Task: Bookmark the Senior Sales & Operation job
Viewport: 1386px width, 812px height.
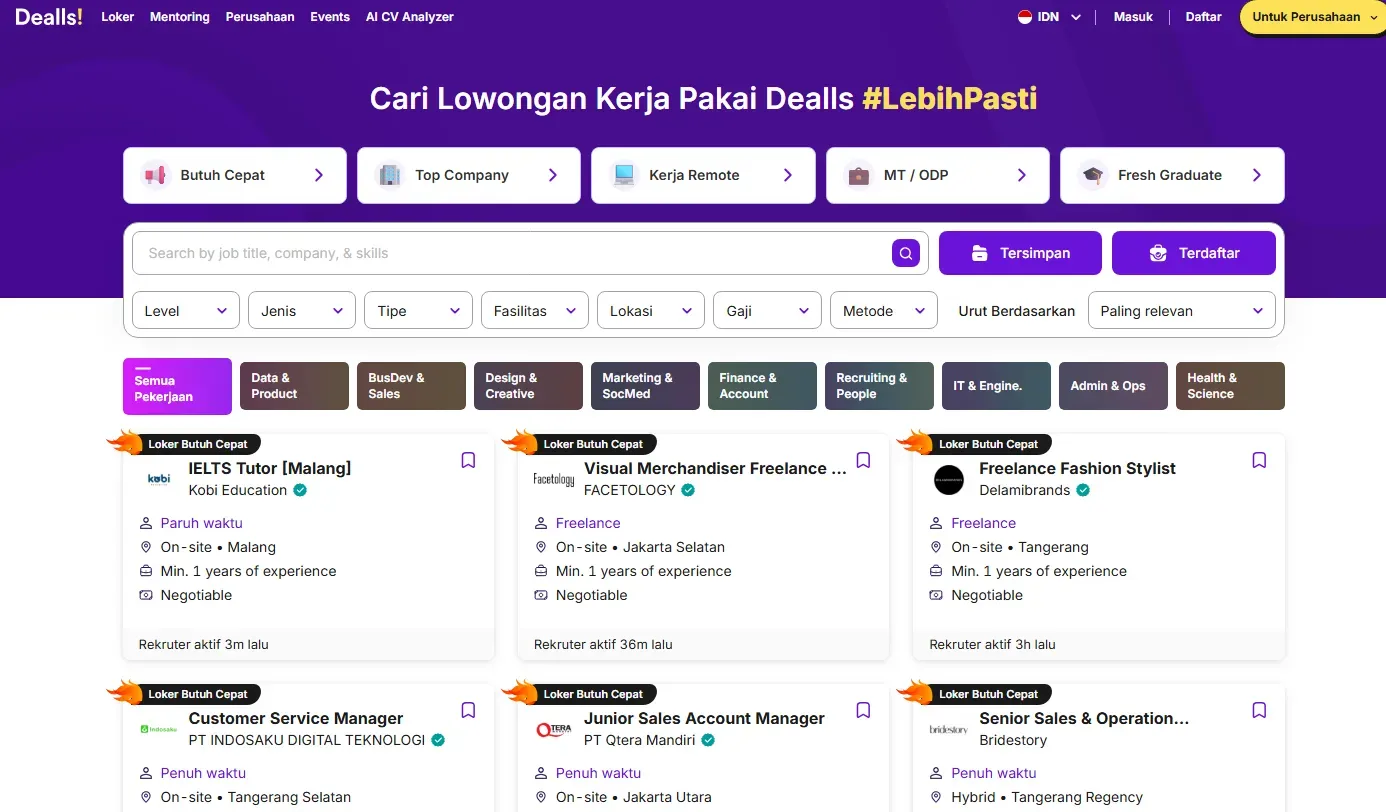Action: (1259, 710)
